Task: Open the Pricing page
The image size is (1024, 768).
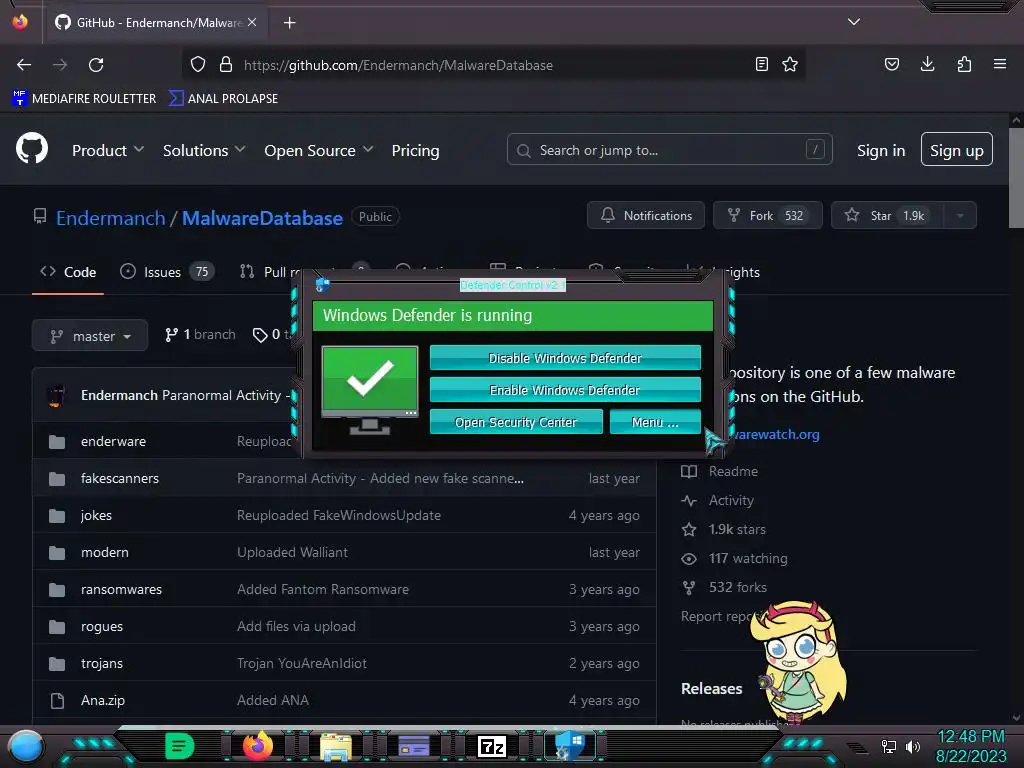Action: tap(415, 150)
